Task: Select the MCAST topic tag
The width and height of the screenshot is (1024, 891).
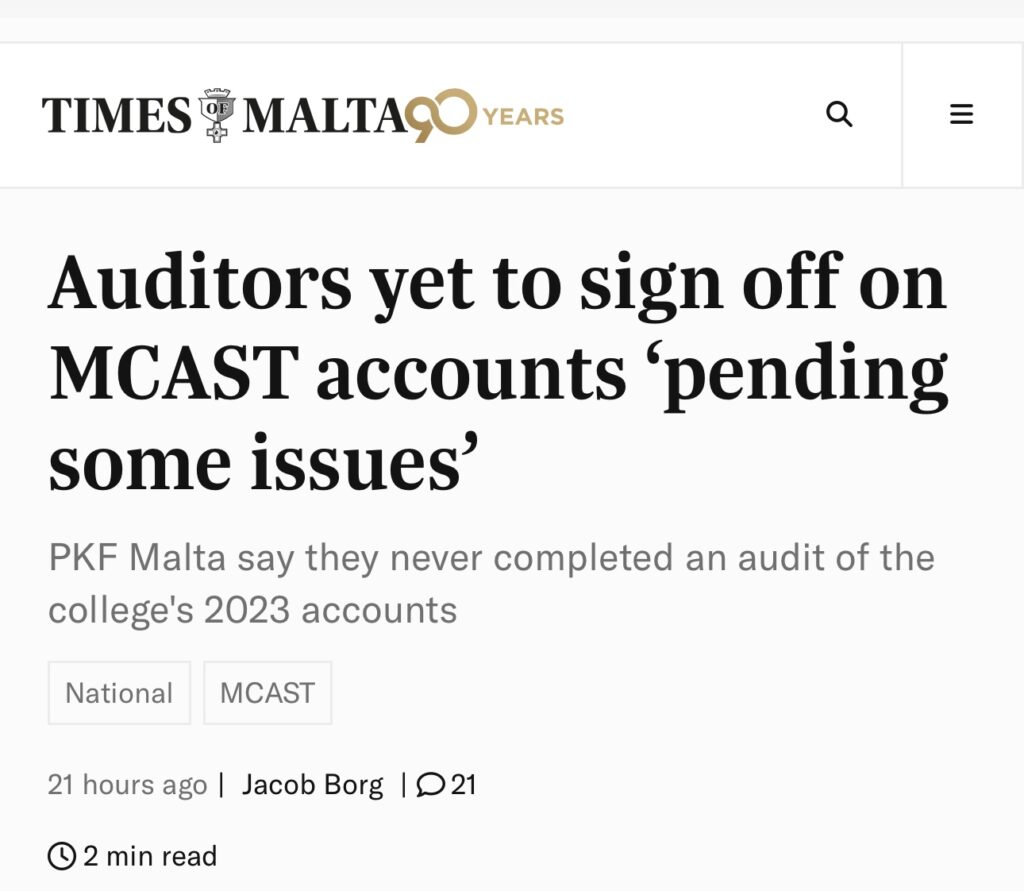Action: (x=268, y=692)
